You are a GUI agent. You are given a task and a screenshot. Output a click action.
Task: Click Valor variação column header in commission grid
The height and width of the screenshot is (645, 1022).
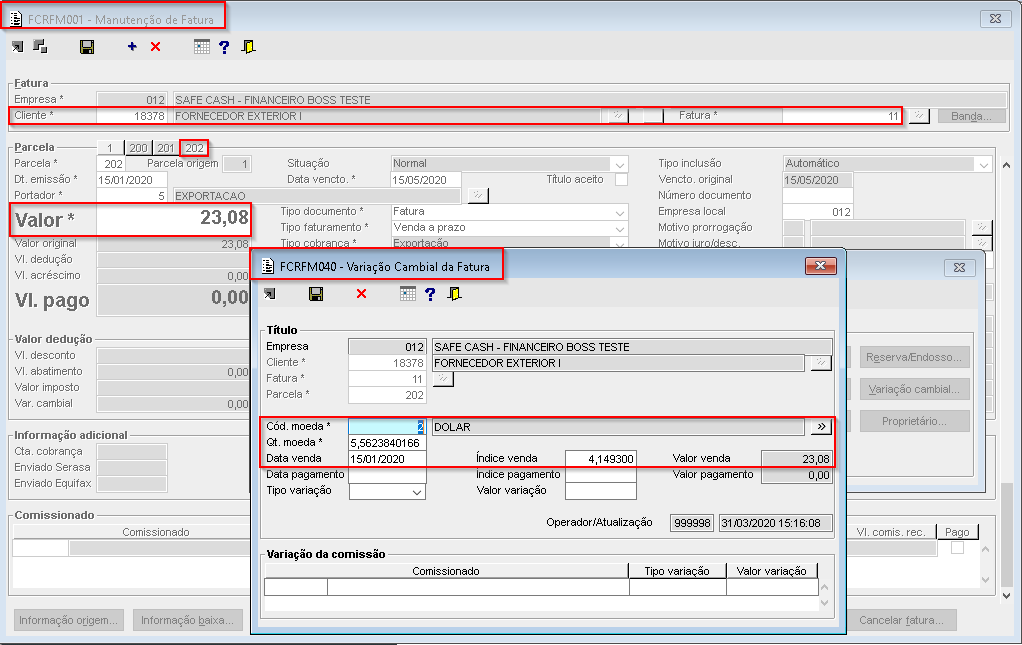(772, 571)
